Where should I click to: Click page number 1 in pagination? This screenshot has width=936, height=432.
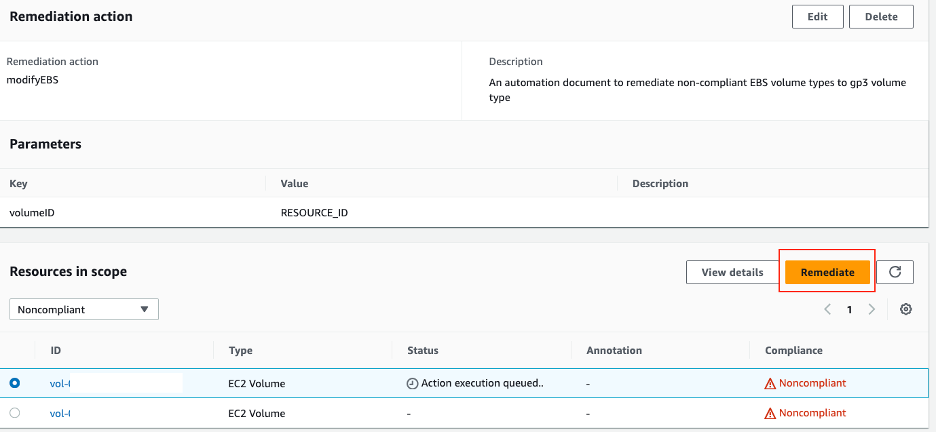[x=850, y=310]
